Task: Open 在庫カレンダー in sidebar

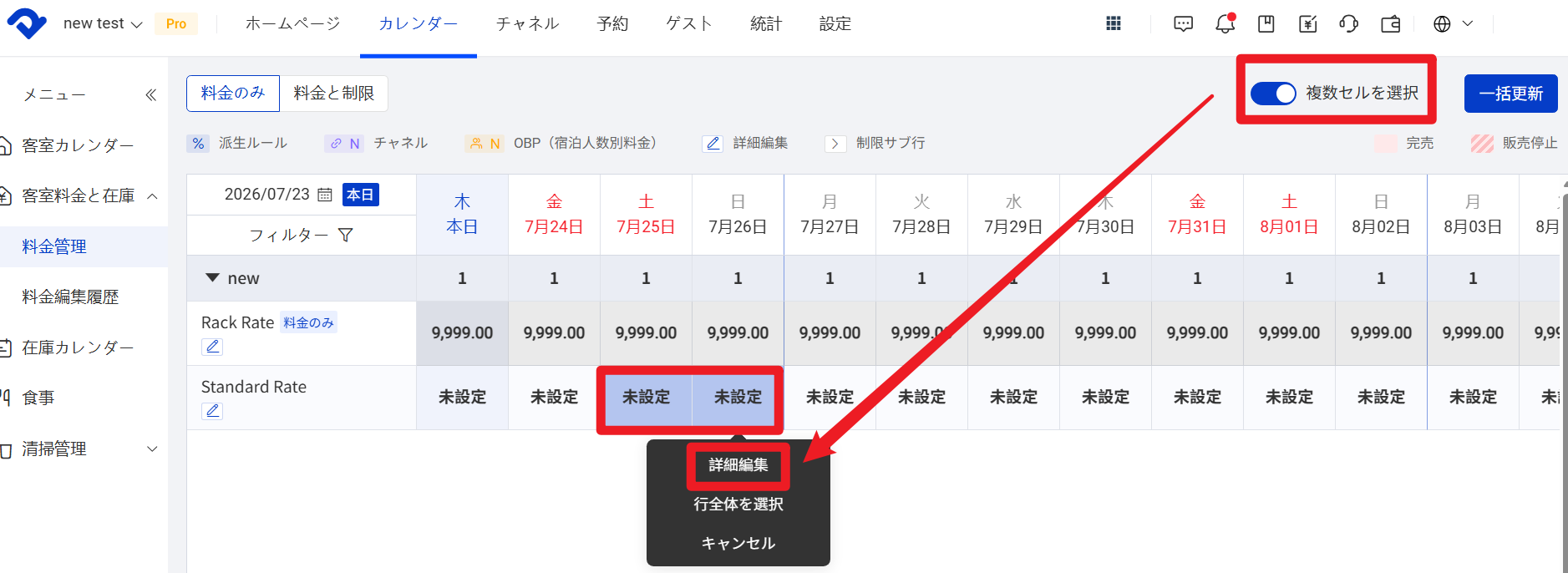Action: [78, 347]
